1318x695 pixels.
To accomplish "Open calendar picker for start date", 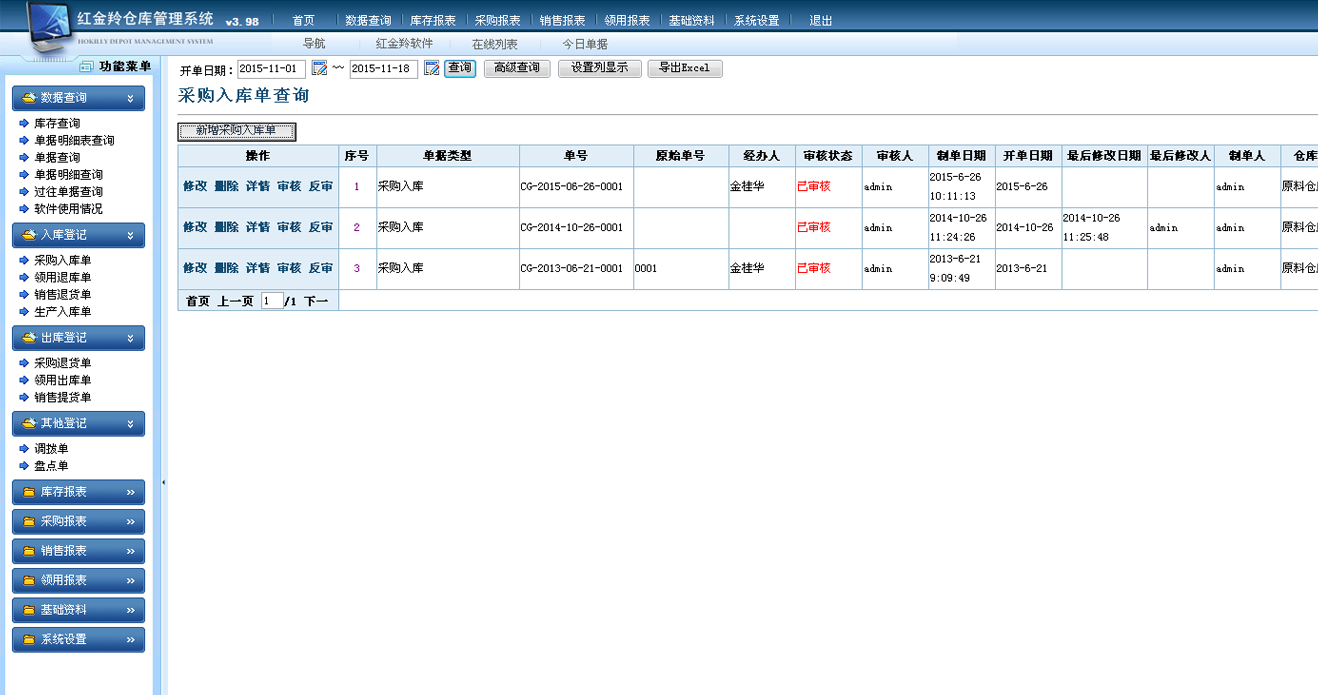I will 320,69.
